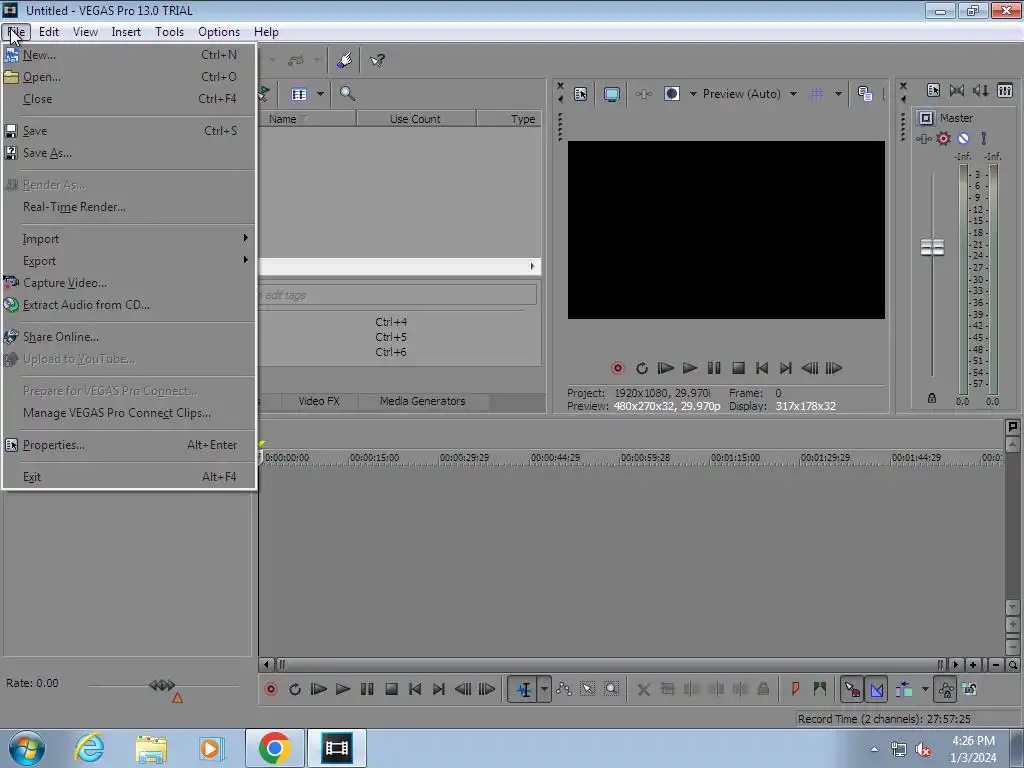Expand overlays dropdown arrow next to grid

838,94
